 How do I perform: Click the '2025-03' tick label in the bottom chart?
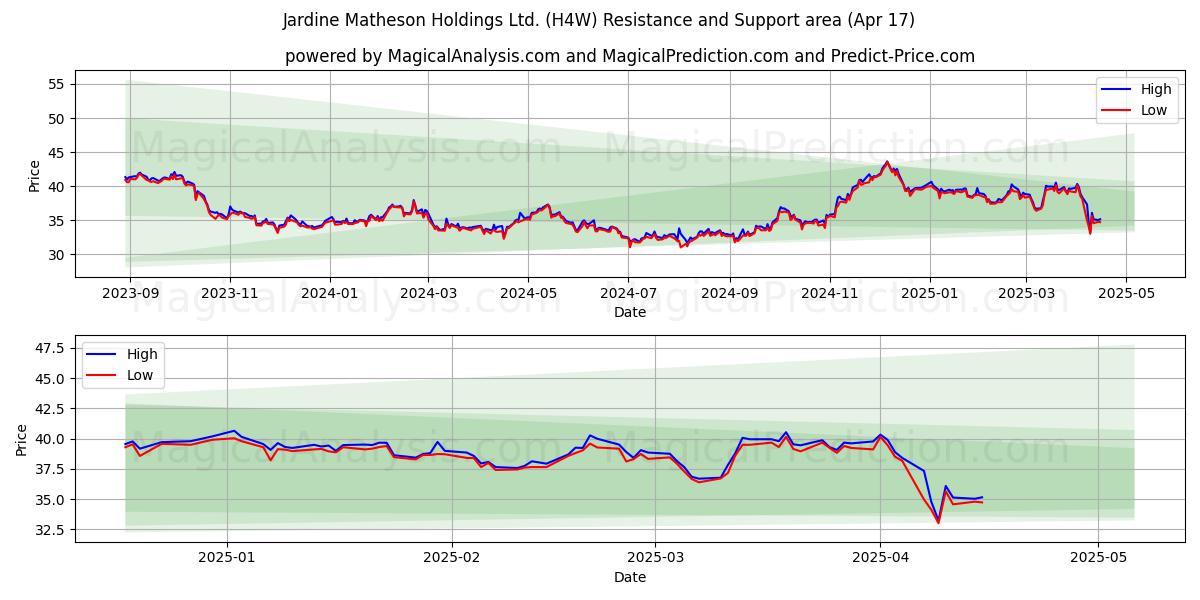coord(655,557)
